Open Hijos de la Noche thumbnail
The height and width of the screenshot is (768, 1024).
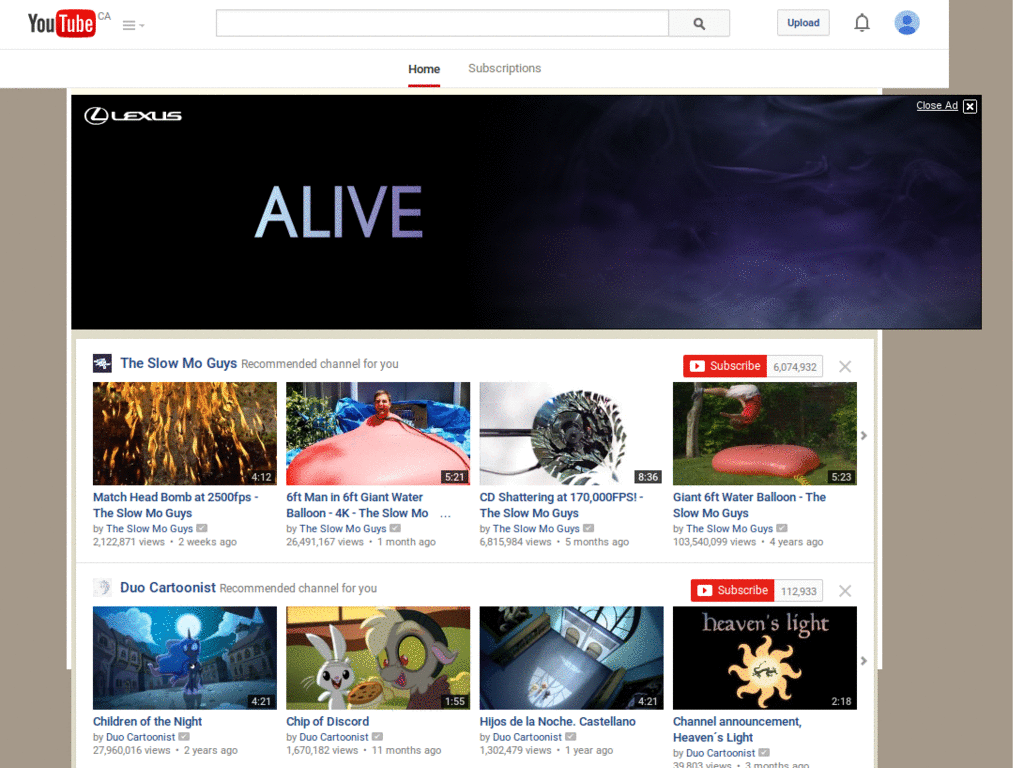571,658
